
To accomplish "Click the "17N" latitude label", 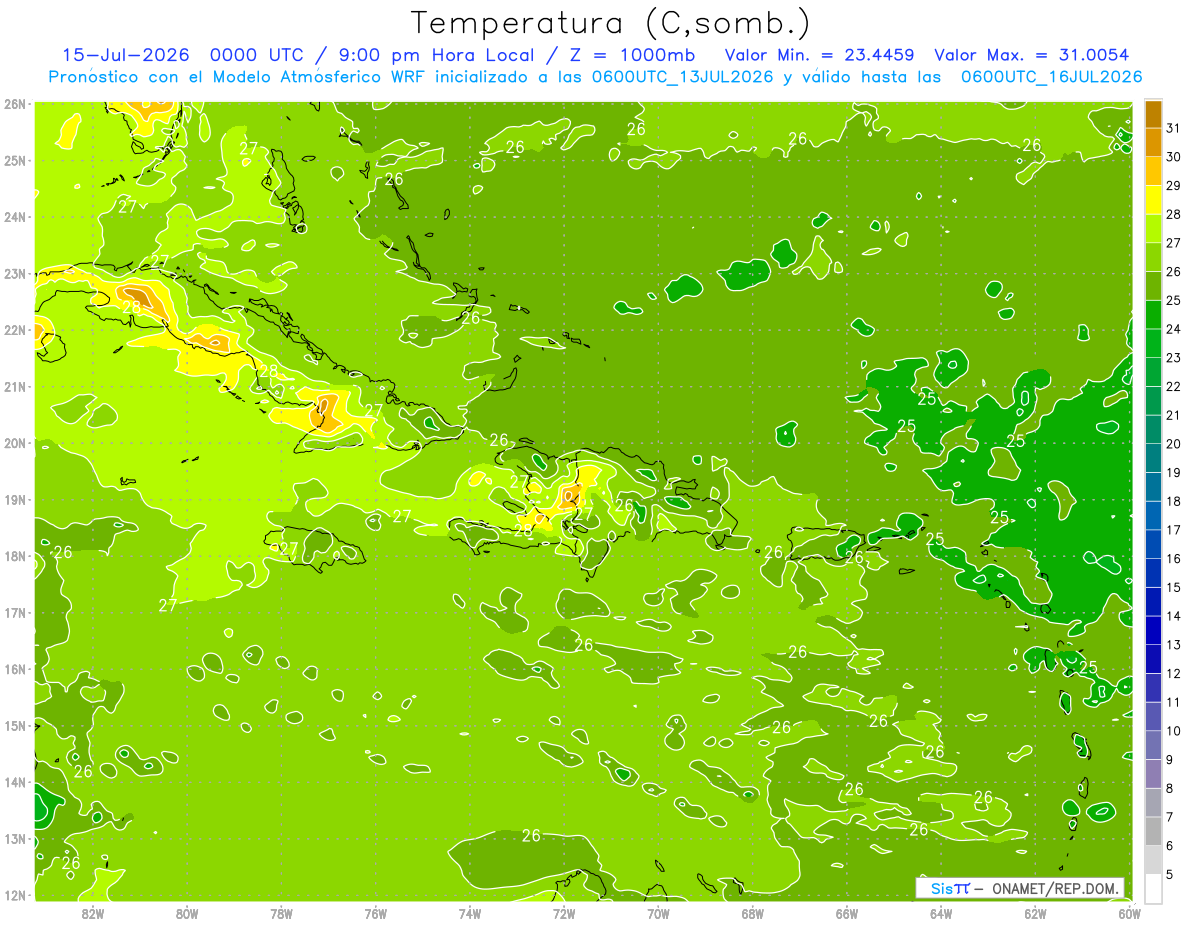I will pyautogui.click(x=14, y=613).
